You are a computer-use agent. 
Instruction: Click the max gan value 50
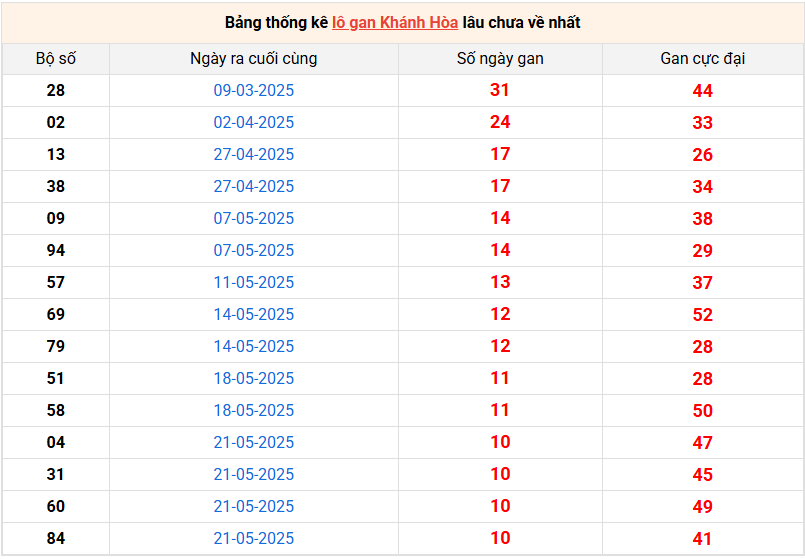702,411
